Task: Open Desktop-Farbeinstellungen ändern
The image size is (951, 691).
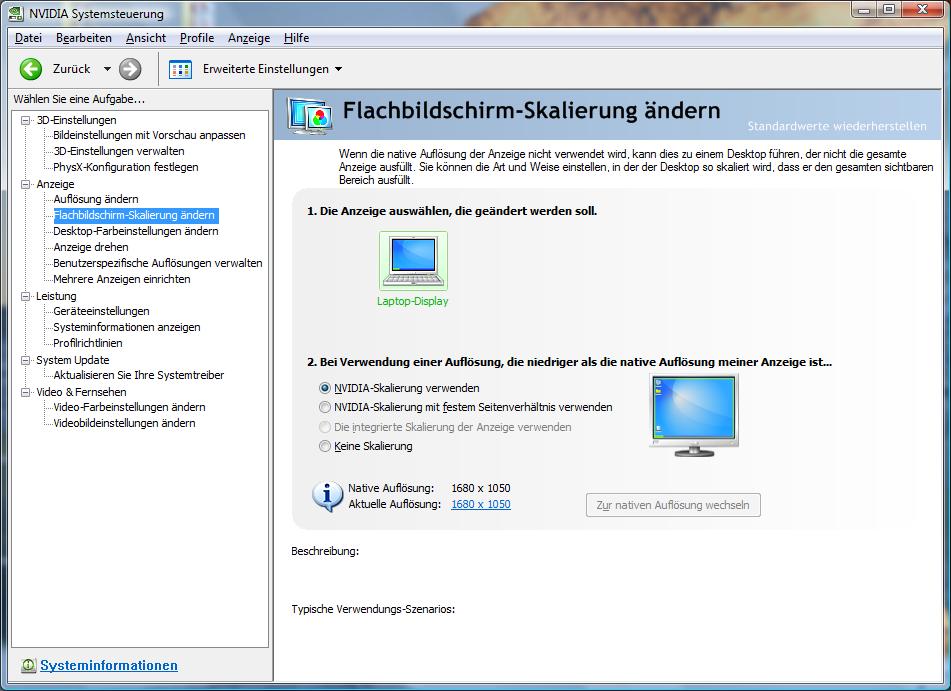Action: (x=136, y=231)
